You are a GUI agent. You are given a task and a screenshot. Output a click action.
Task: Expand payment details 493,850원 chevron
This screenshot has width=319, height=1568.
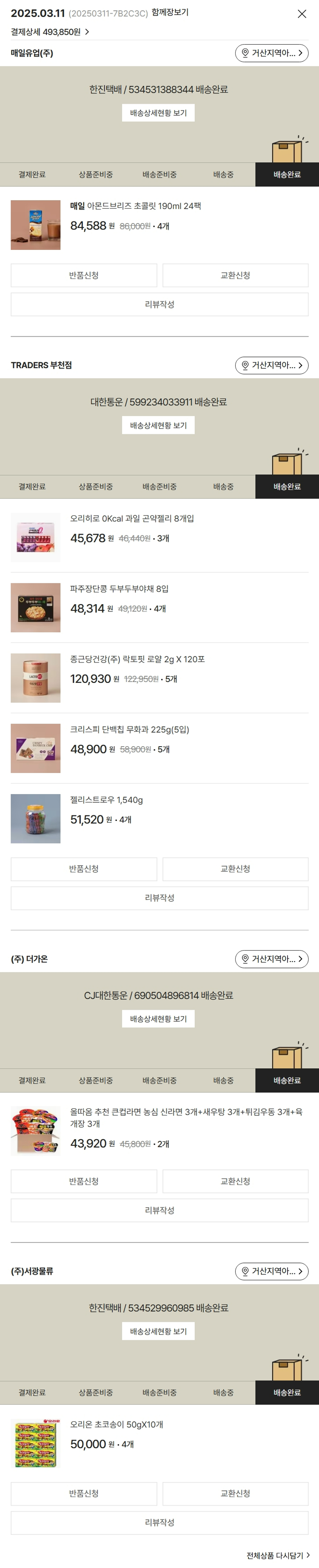87,32
